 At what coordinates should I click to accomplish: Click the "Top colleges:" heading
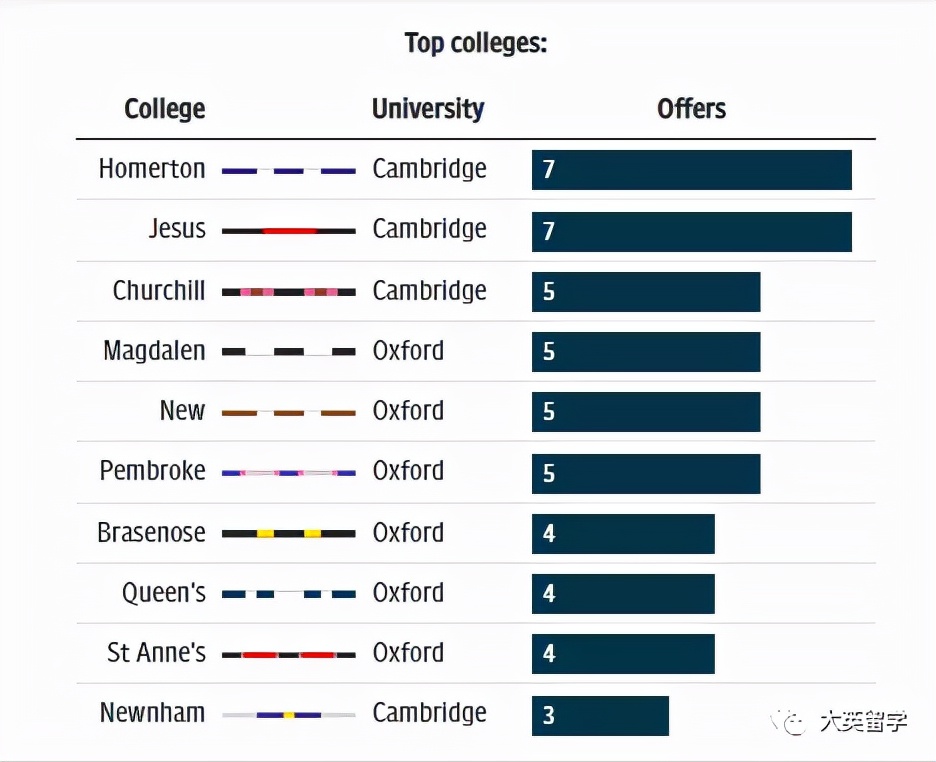[476, 44]
